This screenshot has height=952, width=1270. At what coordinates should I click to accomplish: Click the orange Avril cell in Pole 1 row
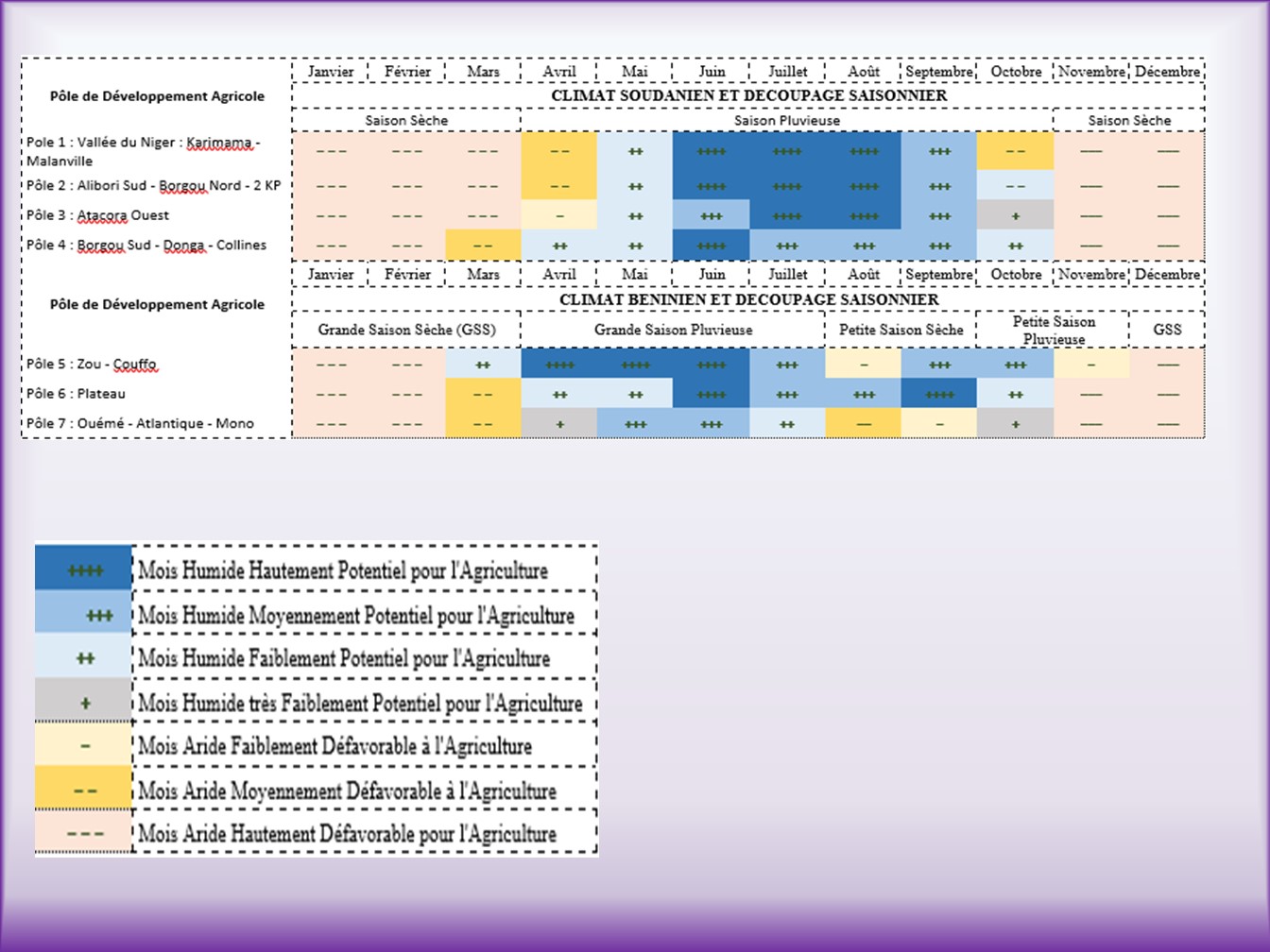click(x=559, y=151)
